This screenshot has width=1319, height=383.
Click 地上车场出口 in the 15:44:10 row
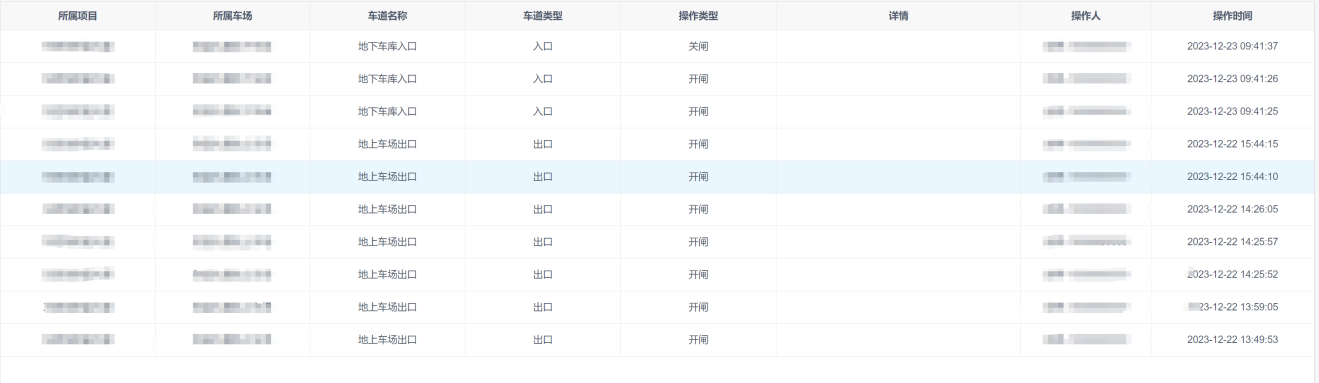coord(387,177)
